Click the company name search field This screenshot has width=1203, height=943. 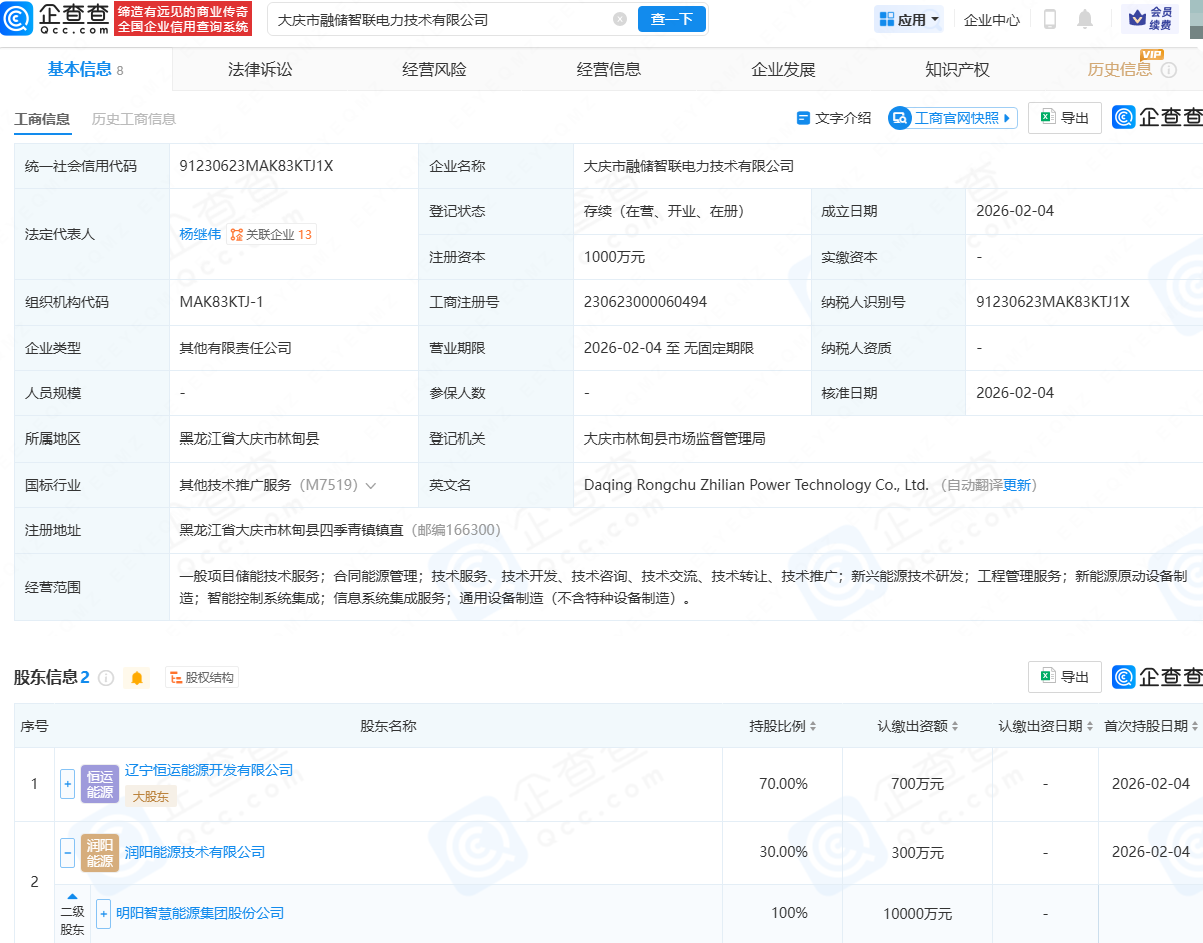pyautogui.click(x=440, y=19)
